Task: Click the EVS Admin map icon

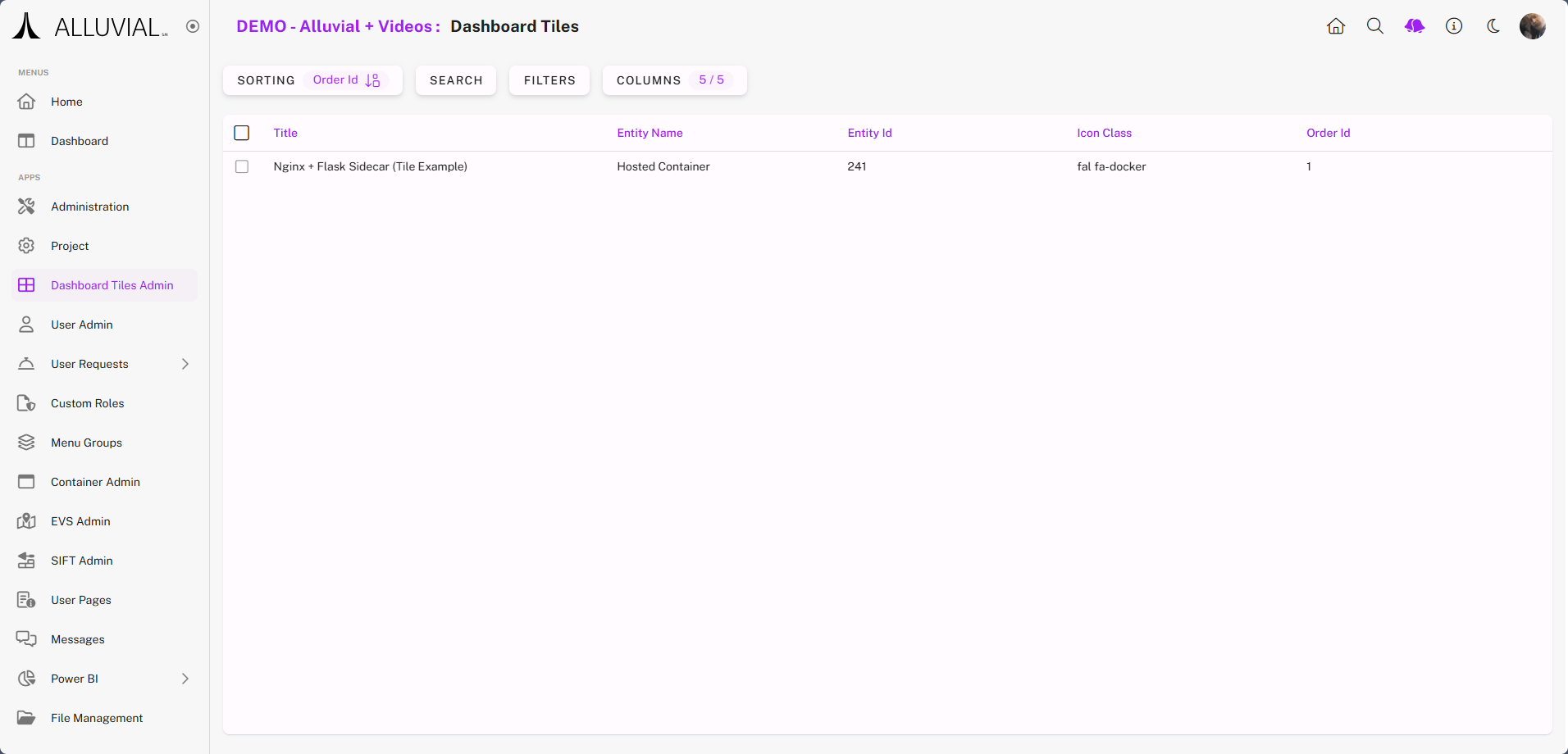Action: 26,521
